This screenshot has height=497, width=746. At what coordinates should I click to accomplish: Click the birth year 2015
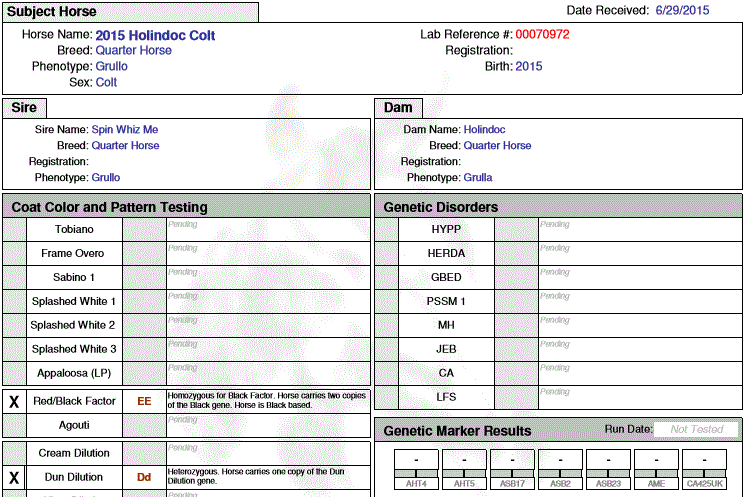click(x=529, y=66)
